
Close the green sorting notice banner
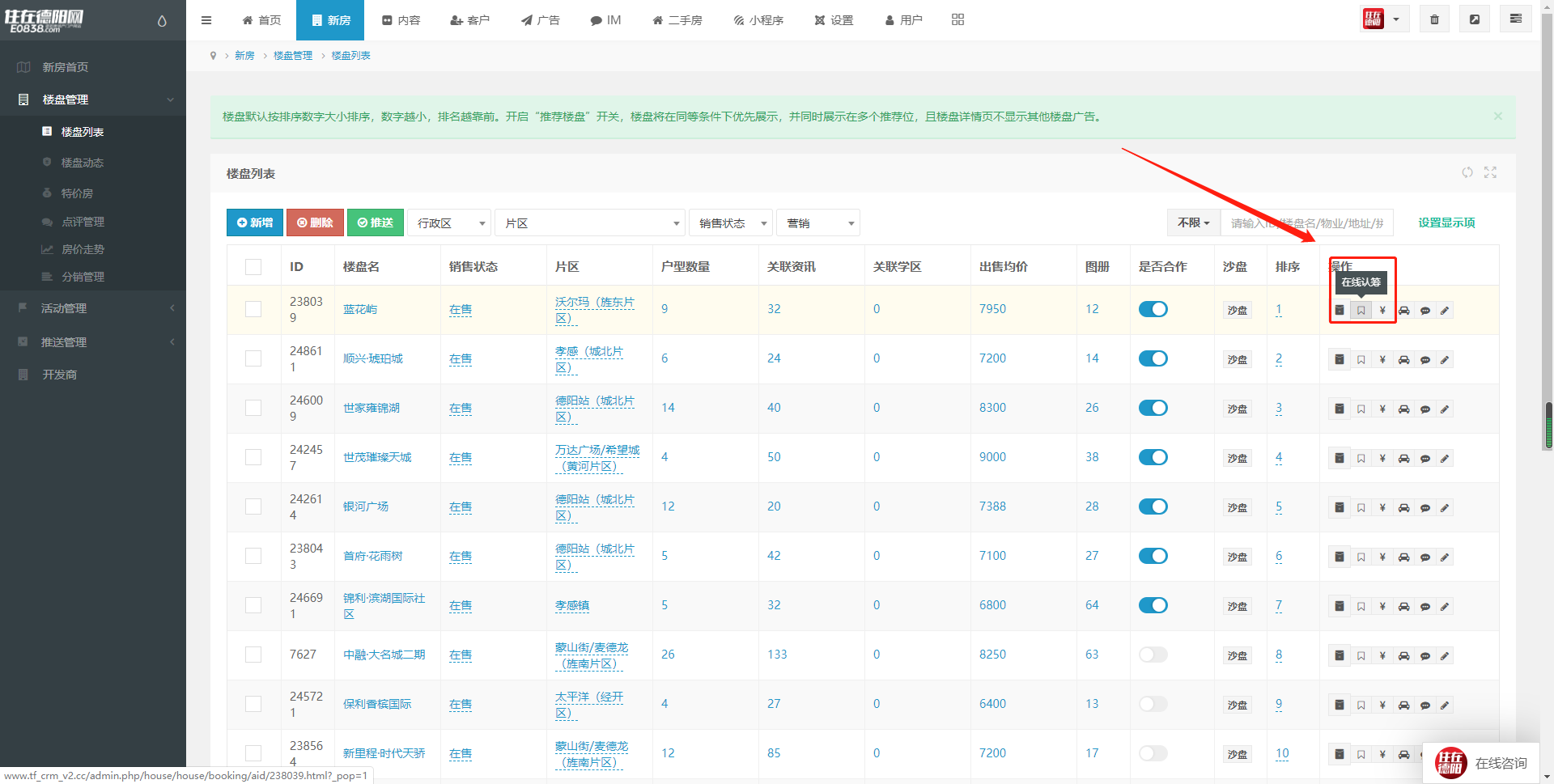click(1497, 117)
